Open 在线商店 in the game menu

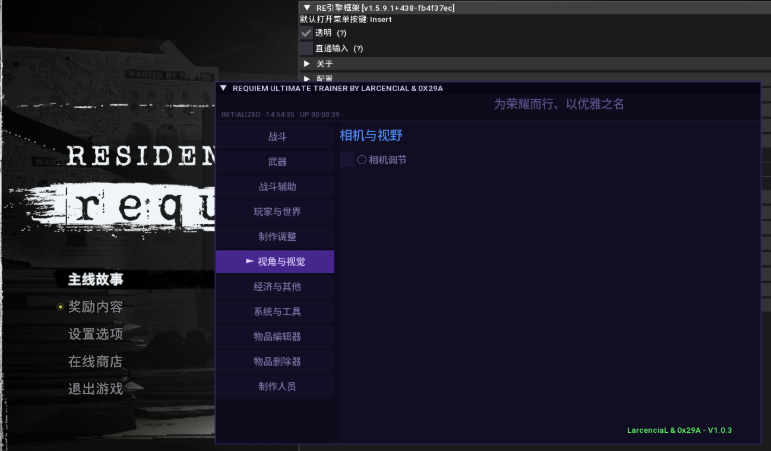pyautogui.click(x=95, y=361)
